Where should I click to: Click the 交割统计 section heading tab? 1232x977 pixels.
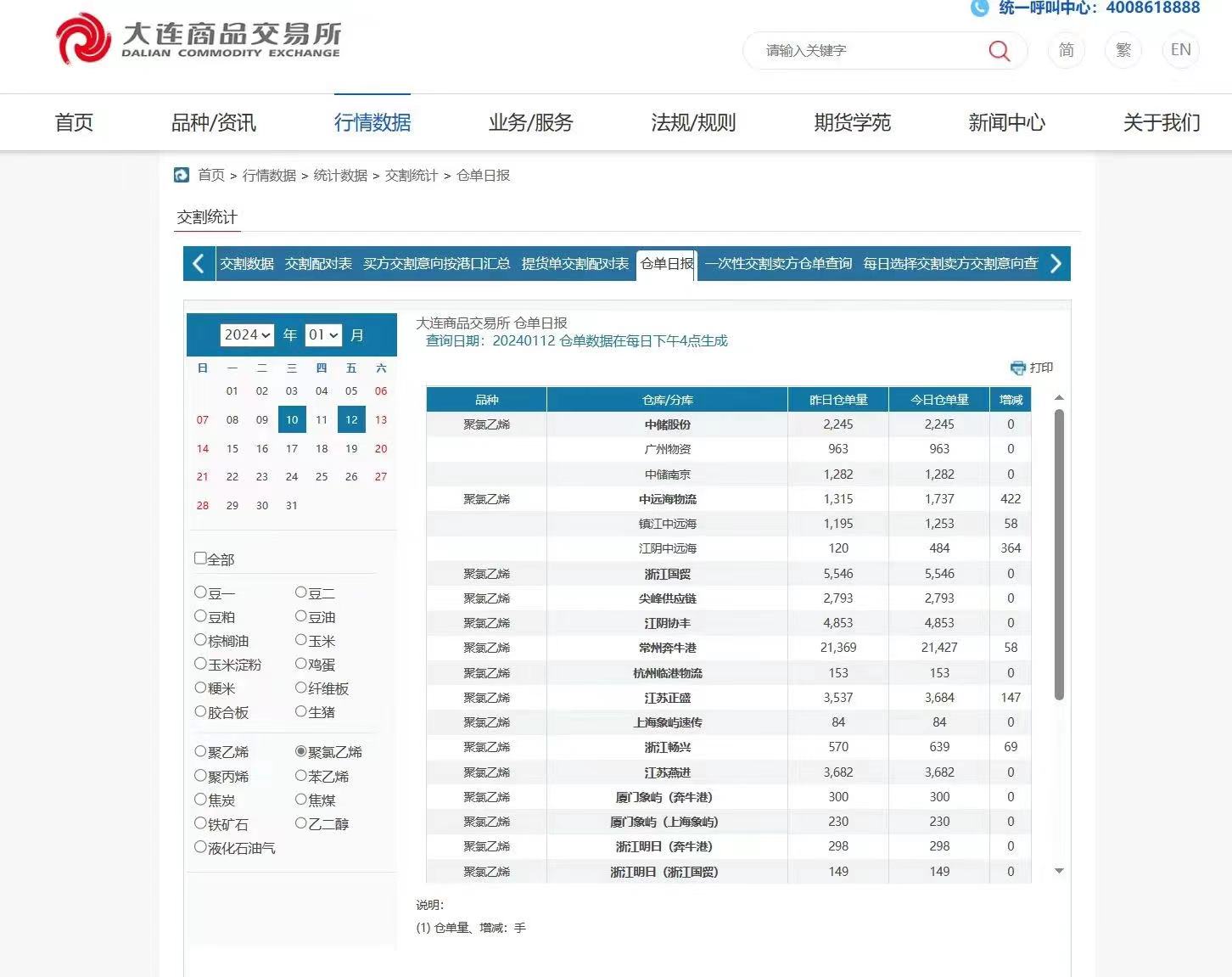[x=207, y=217]
